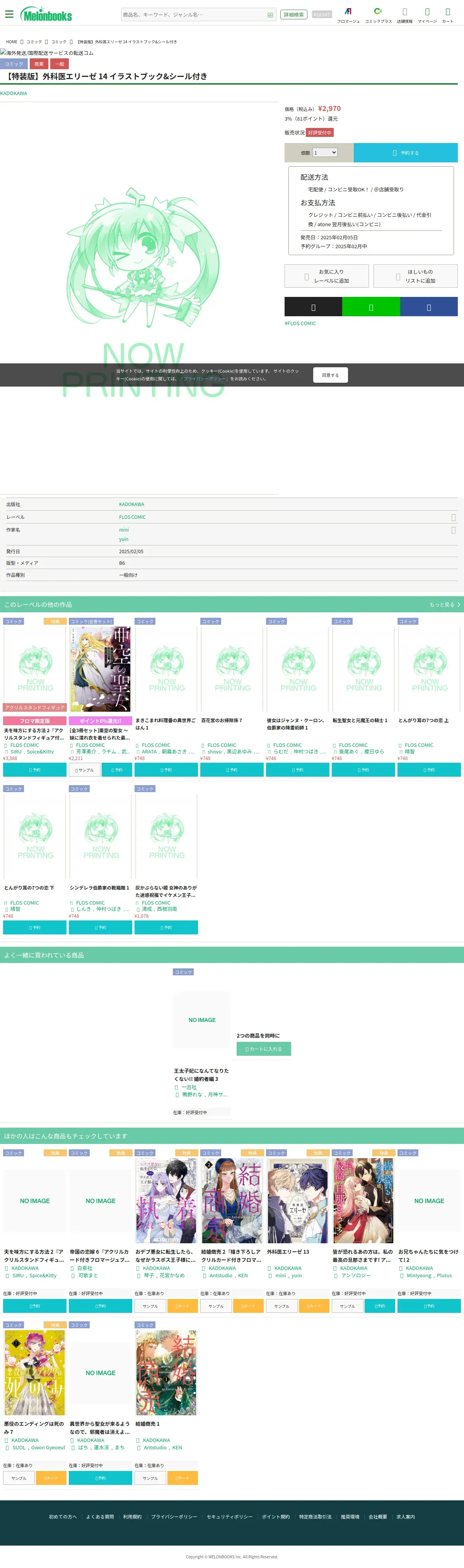Go to the Melonbooks home logo
This screenshot has height=1568, width=464.
click(x=46, y=15)
